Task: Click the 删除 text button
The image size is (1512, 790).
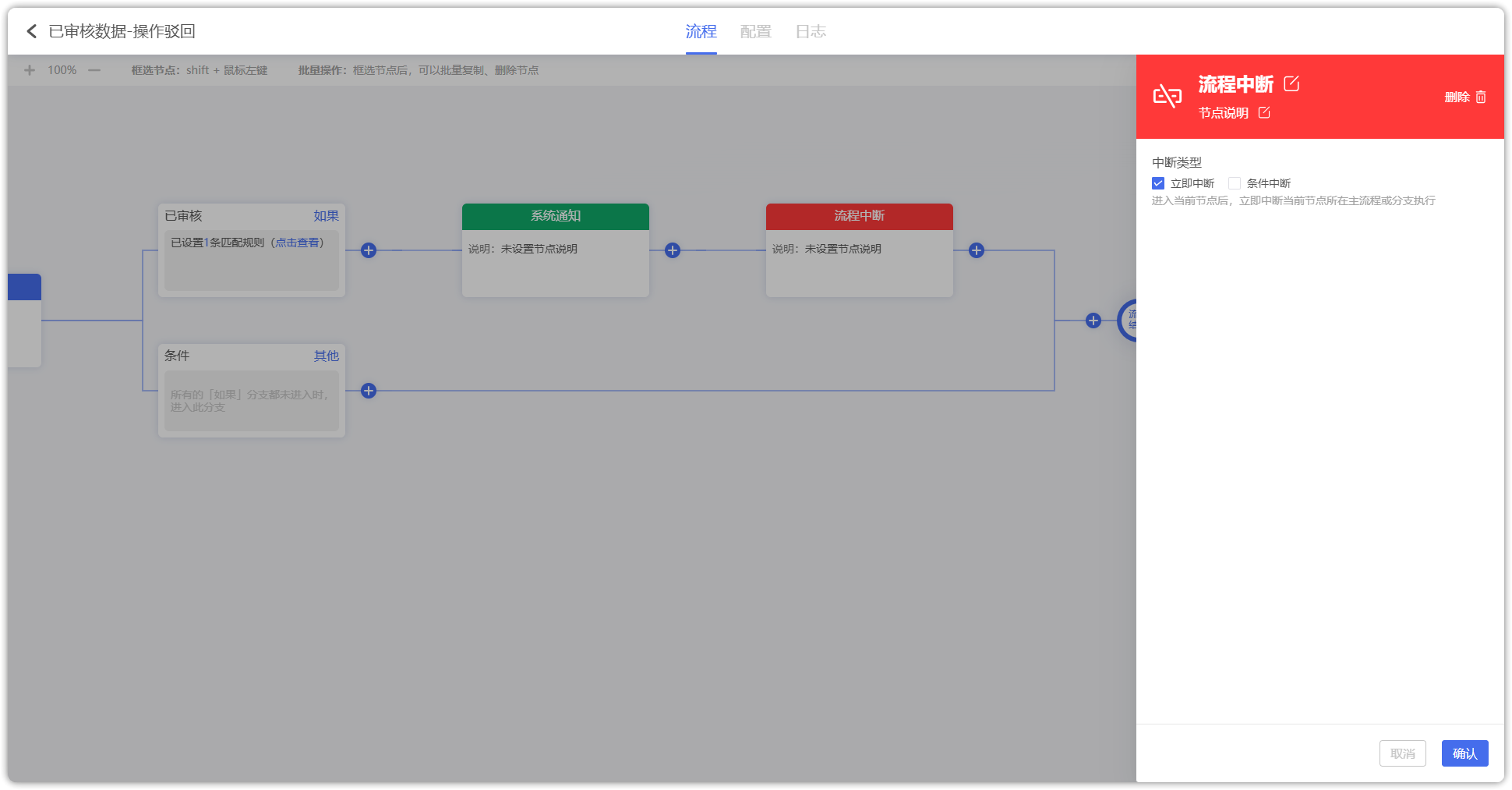Action: [1457, 97]
